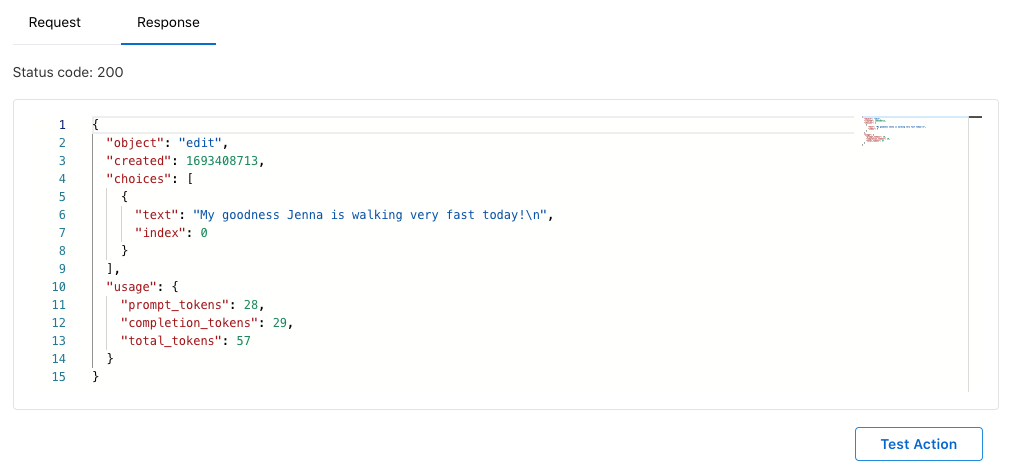Switch to the Request tab

(55, 23)
